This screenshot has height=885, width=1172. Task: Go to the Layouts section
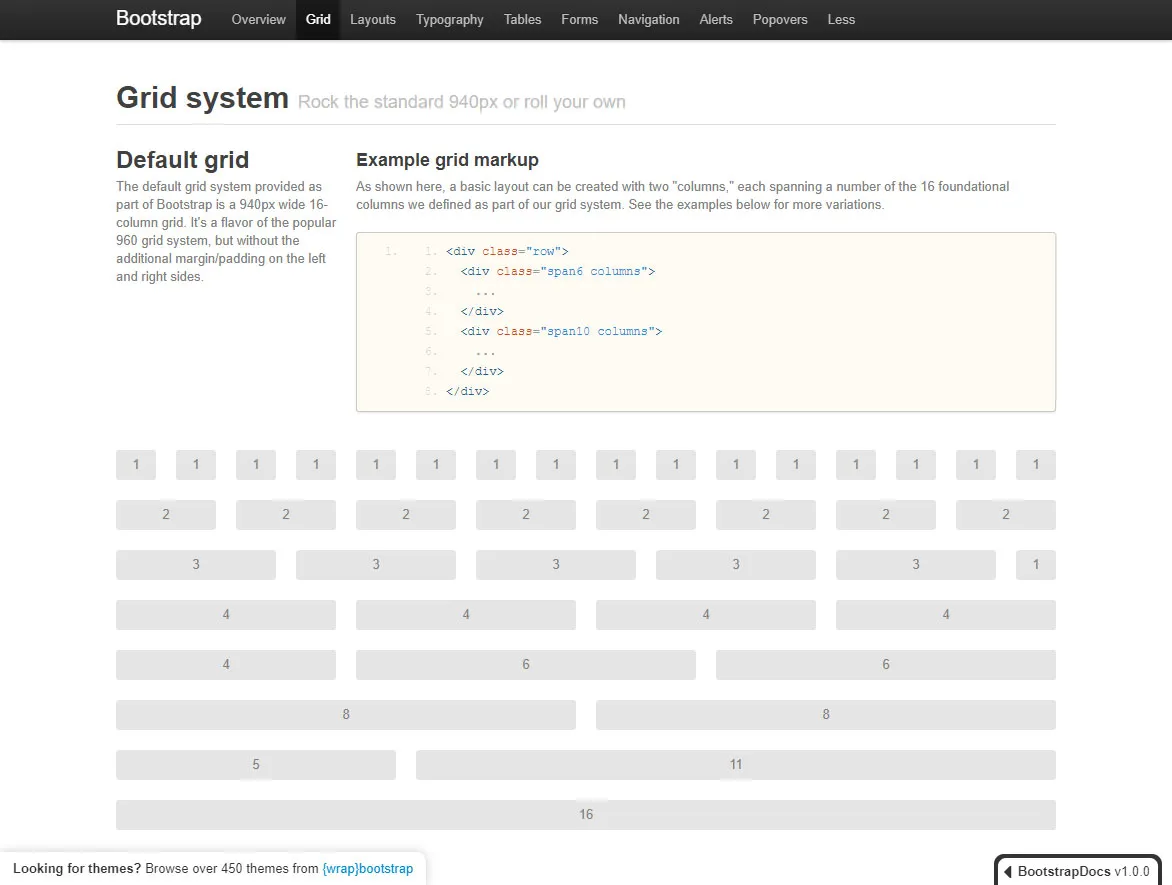coord(373,19)
